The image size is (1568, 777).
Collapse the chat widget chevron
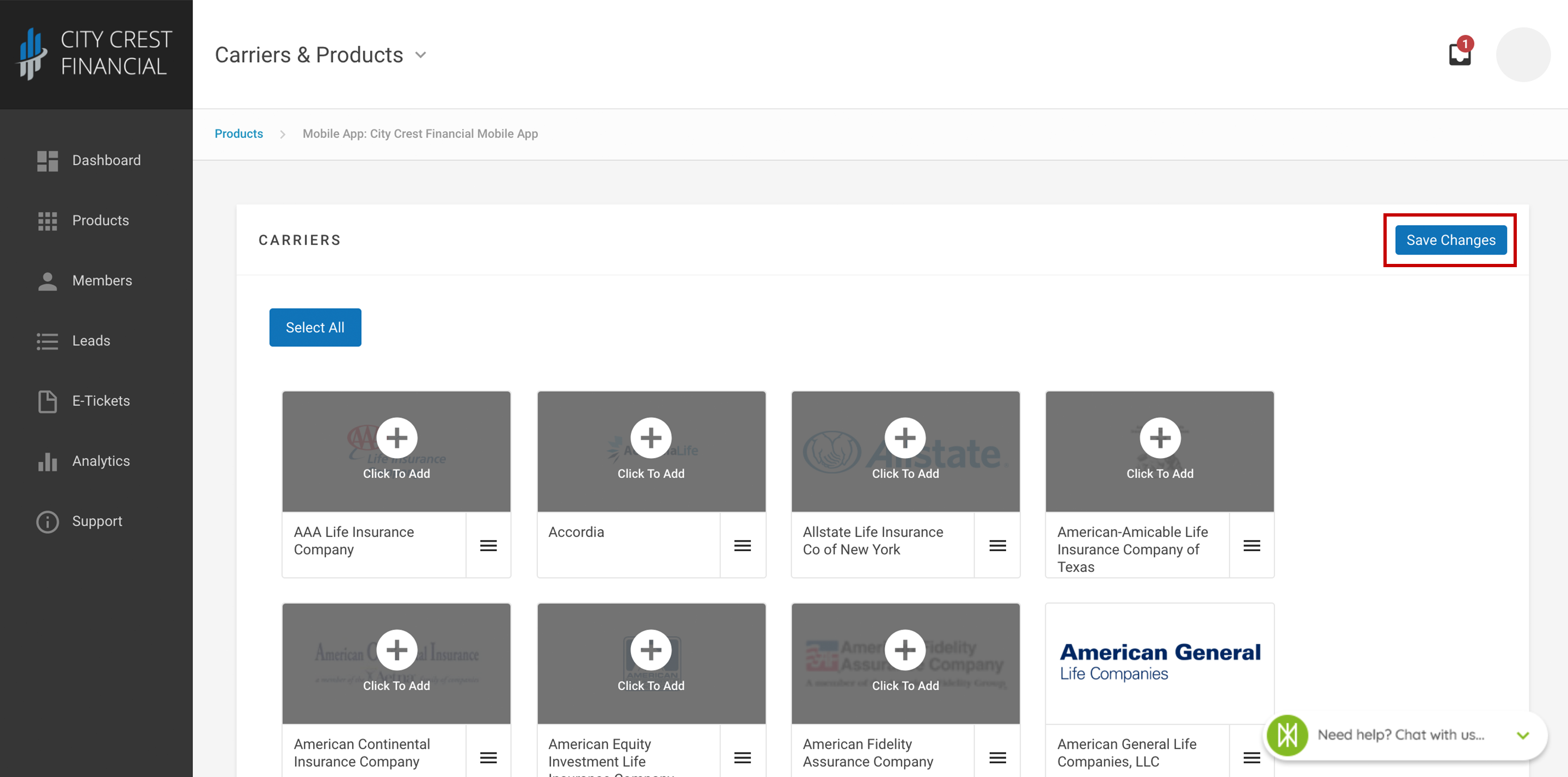(x=1523, y=736)
